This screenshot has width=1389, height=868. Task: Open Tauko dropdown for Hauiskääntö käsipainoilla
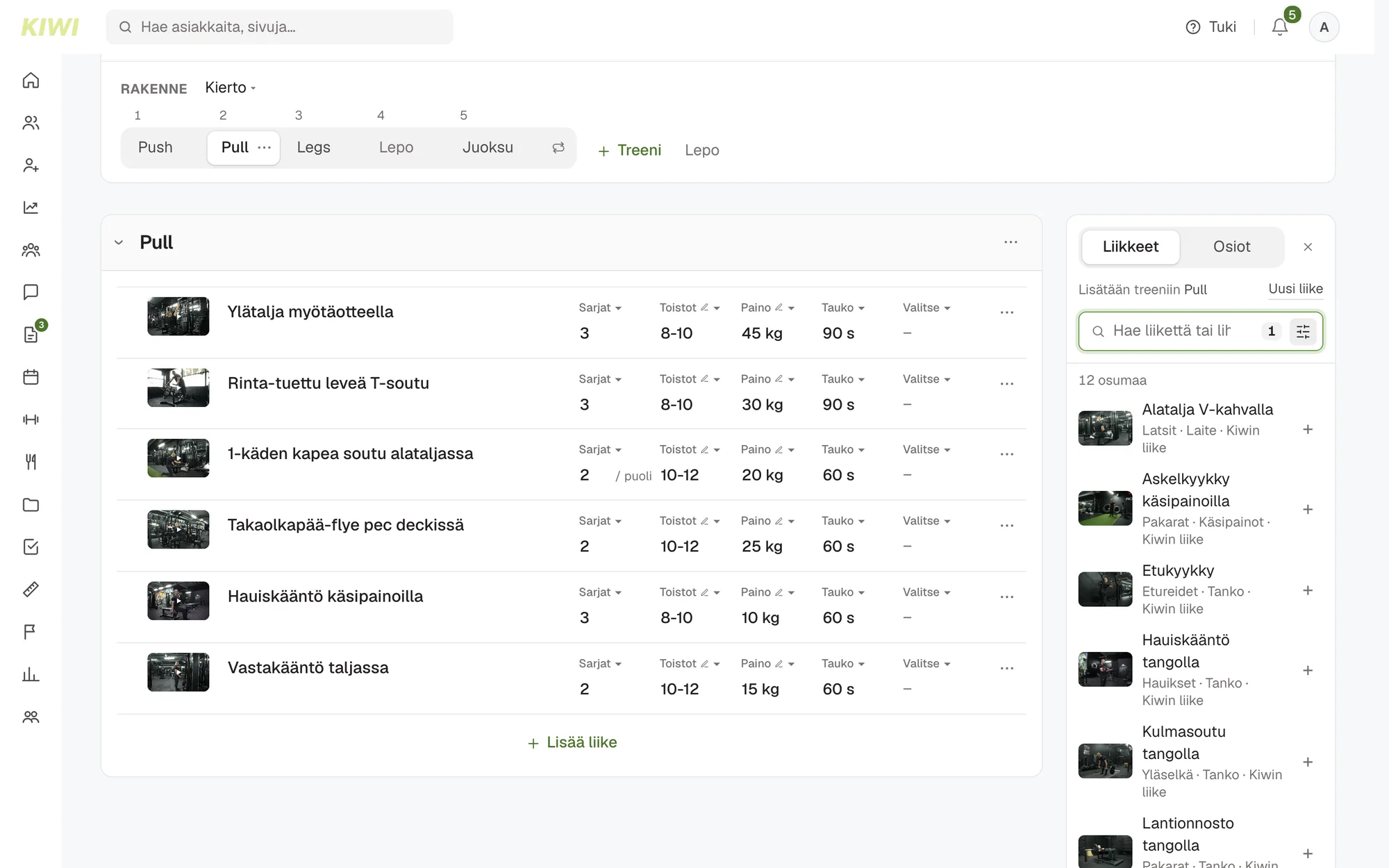[843, 592]
